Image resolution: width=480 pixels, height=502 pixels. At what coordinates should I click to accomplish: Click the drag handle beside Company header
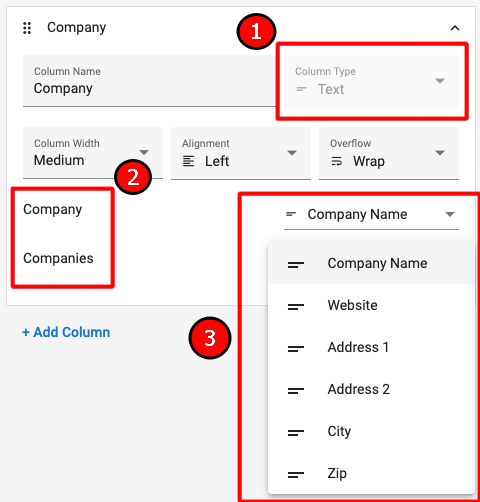coord(27,28)
